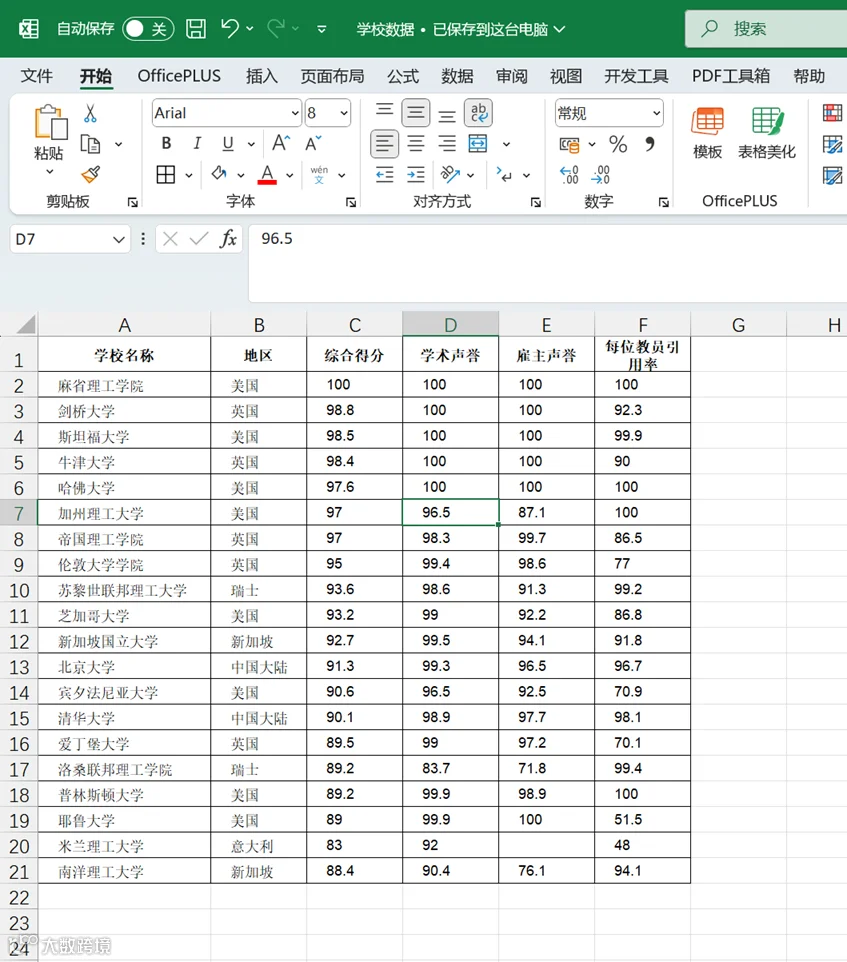Toggle Center horizontal alignment button

coord(416,144)
